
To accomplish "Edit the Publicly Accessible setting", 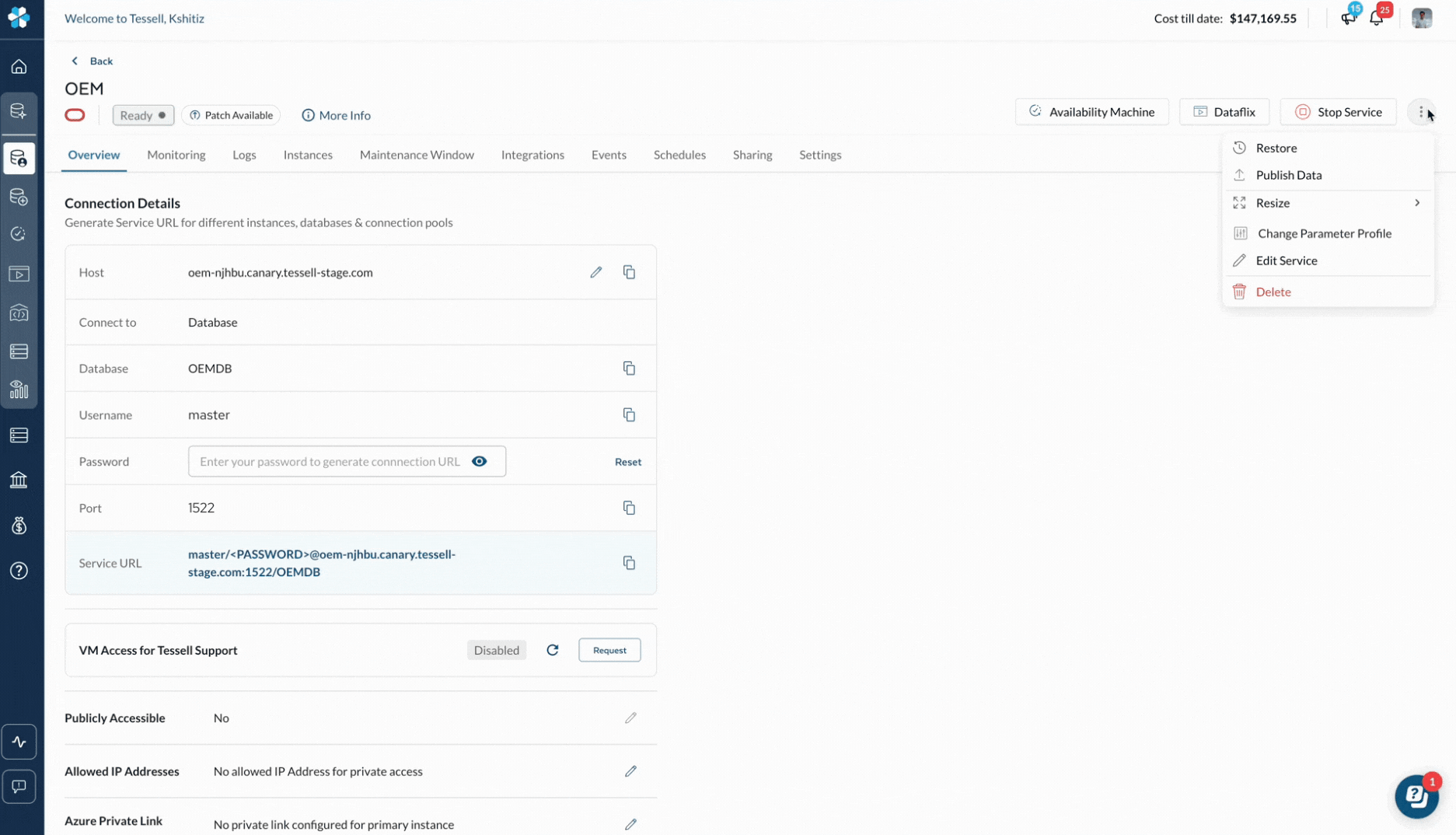I will [630, 718].
